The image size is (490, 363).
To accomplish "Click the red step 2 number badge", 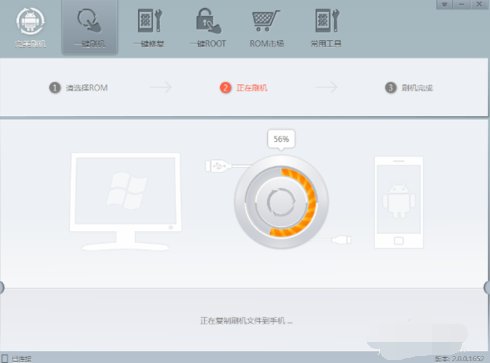I will [225, 88].
